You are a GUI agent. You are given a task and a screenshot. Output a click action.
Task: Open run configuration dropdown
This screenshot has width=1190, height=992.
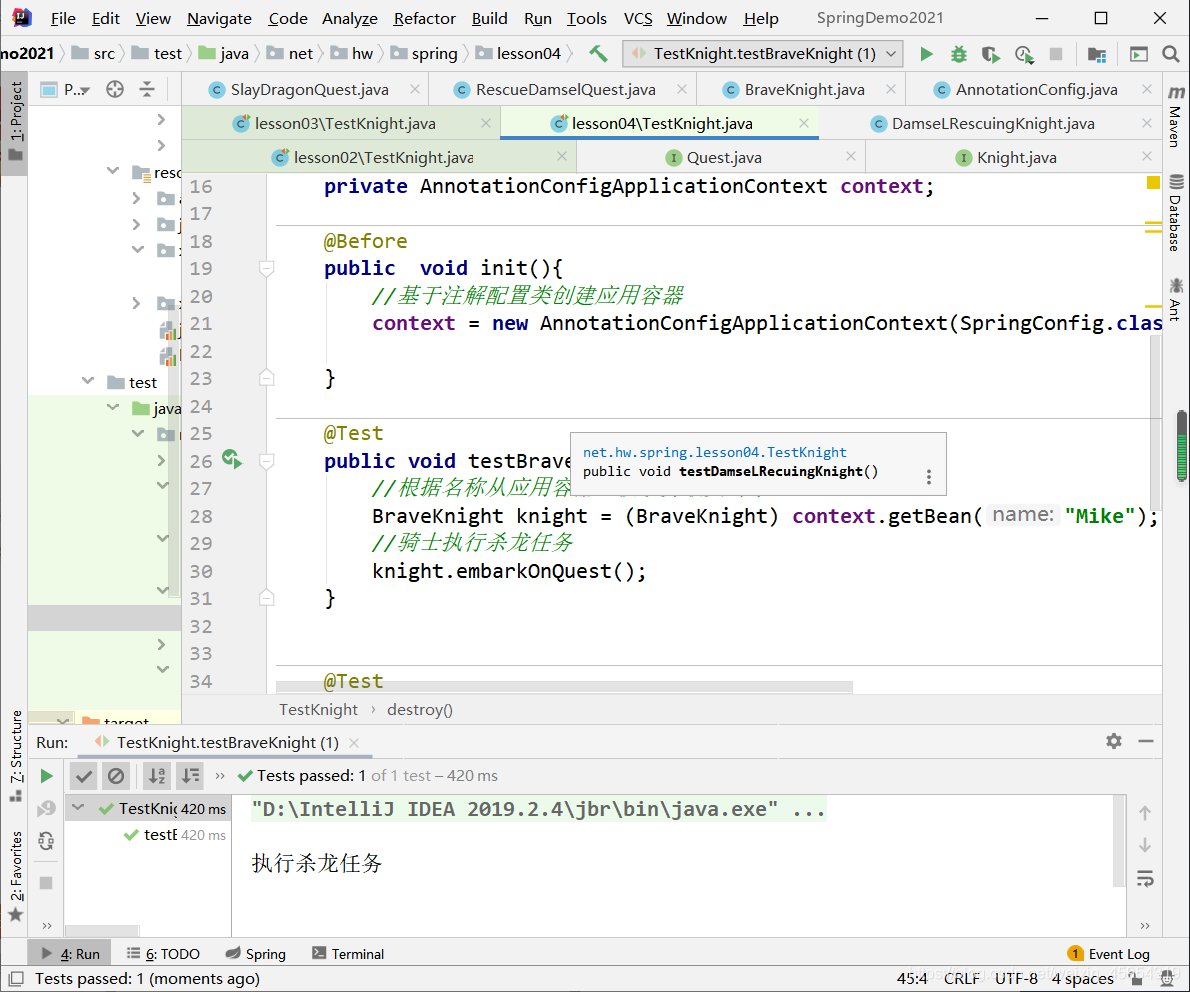(892, 54)
